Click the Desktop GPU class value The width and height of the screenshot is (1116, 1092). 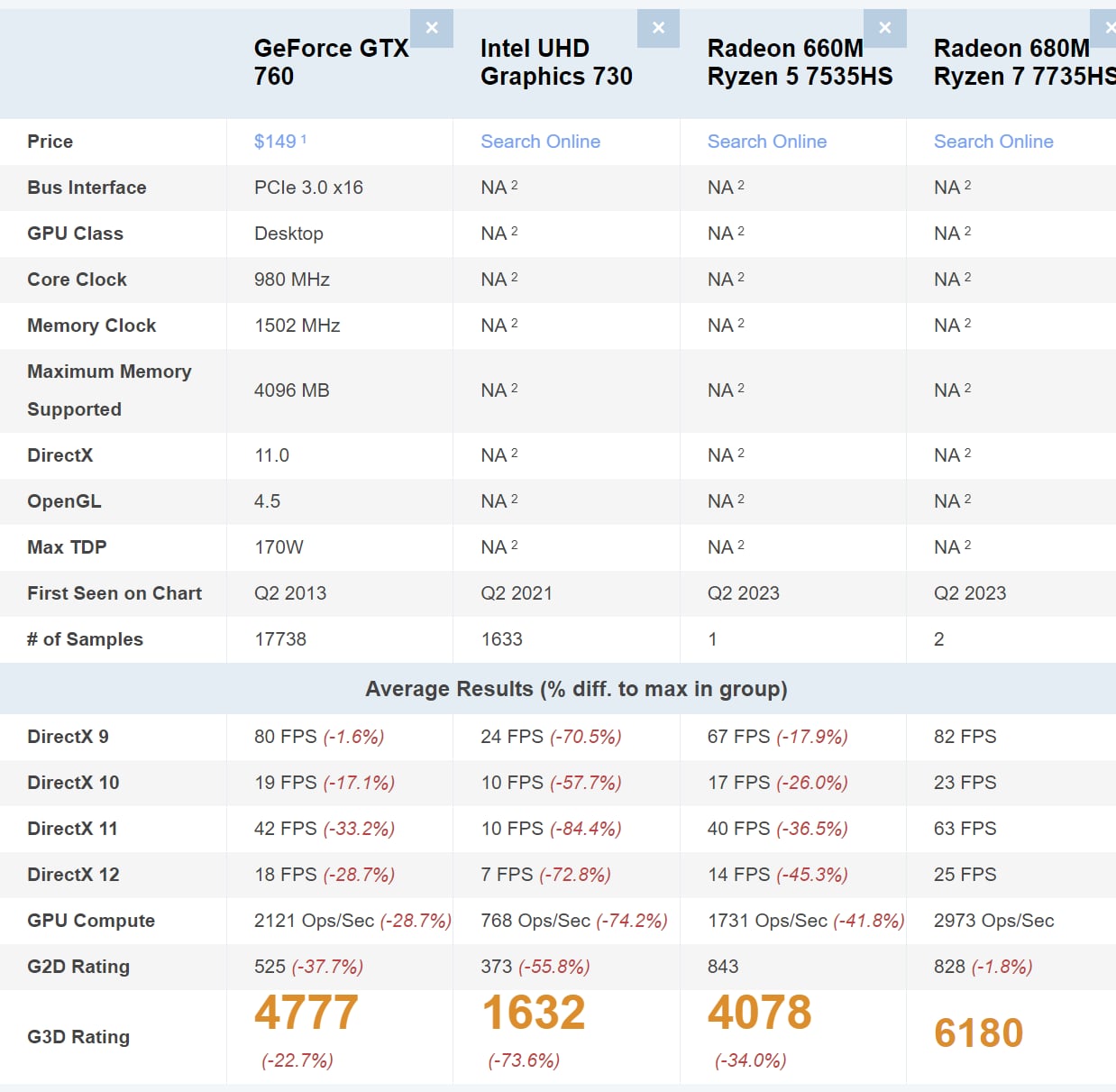pyautogui.click(x=288, y=234)
